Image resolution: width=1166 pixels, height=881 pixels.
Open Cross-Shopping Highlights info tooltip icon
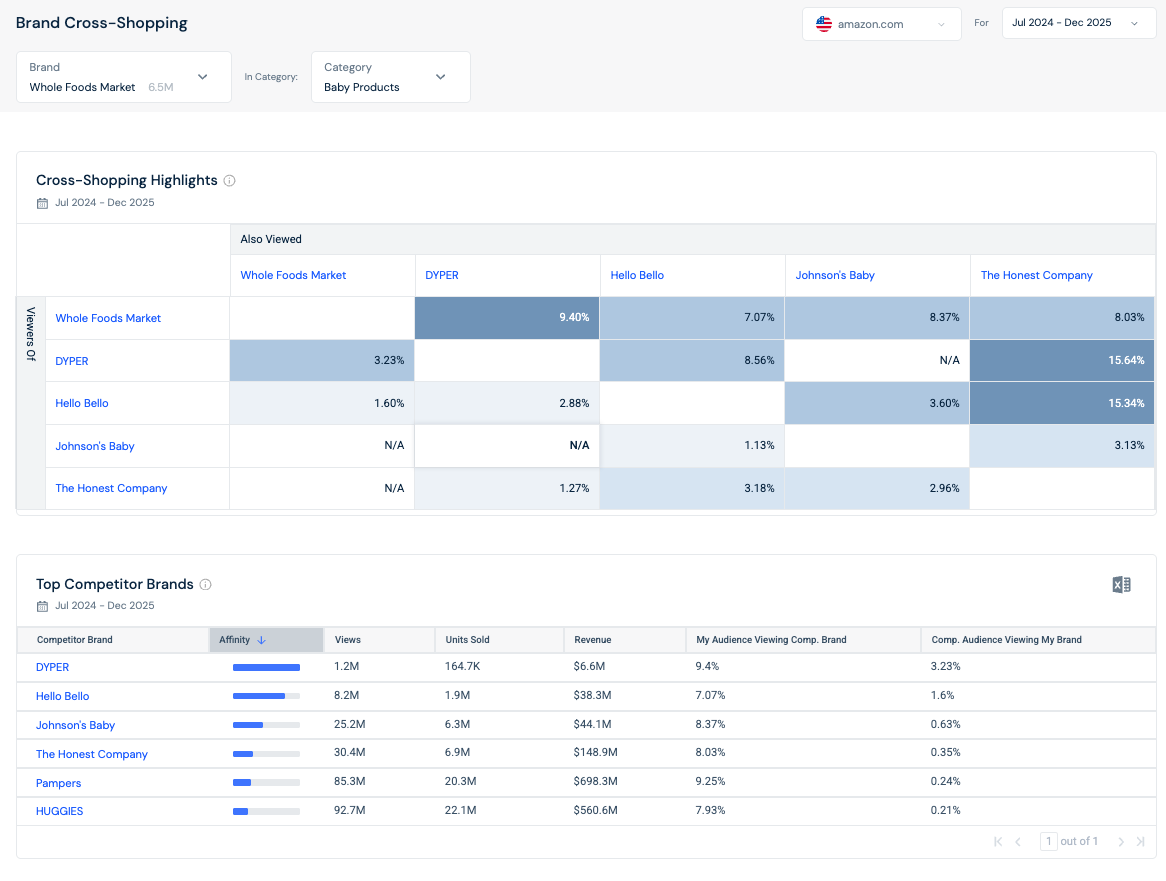[230, 181]
